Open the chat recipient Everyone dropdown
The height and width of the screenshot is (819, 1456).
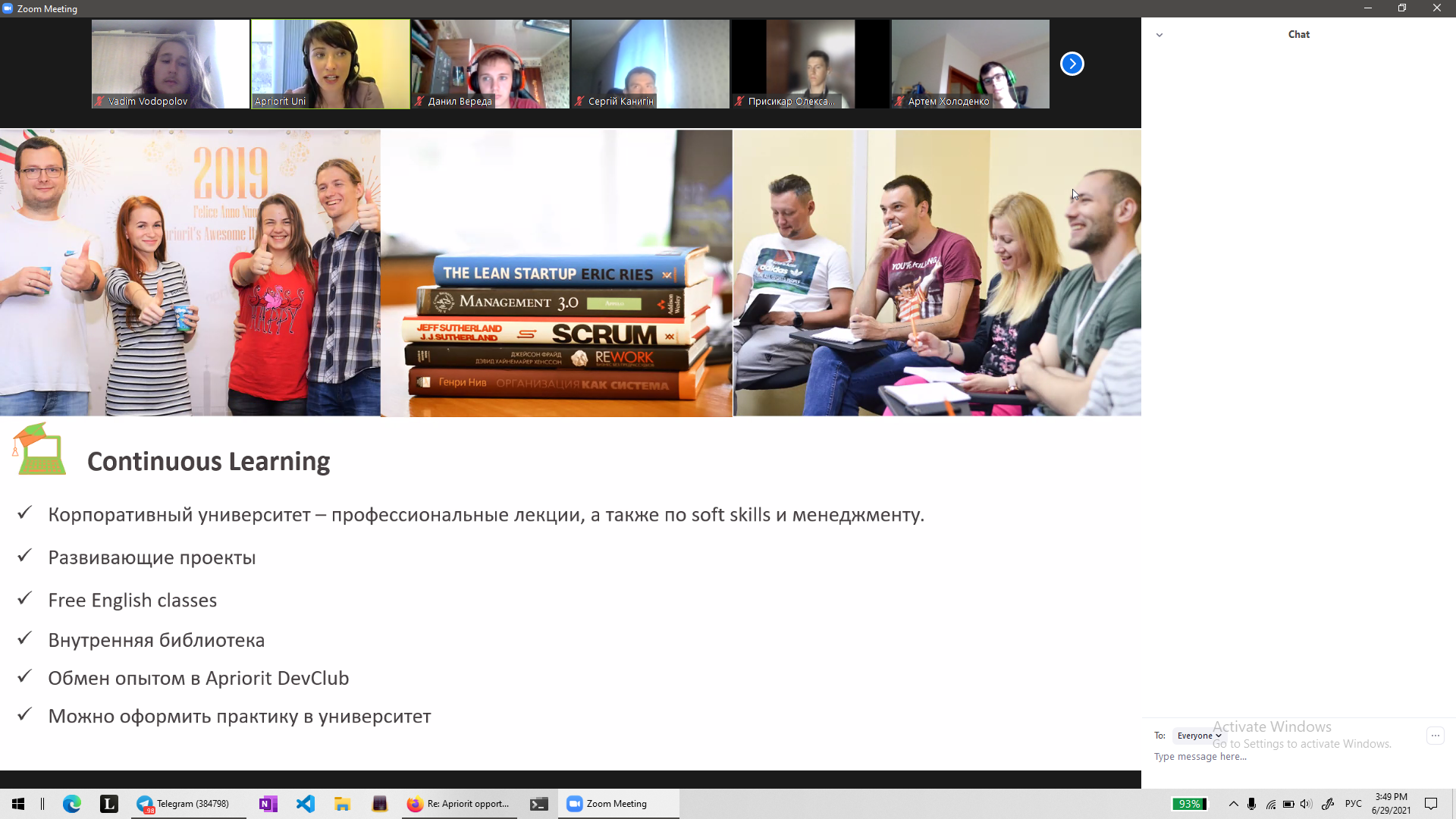pyautogui.click(x=1198, y=736)
